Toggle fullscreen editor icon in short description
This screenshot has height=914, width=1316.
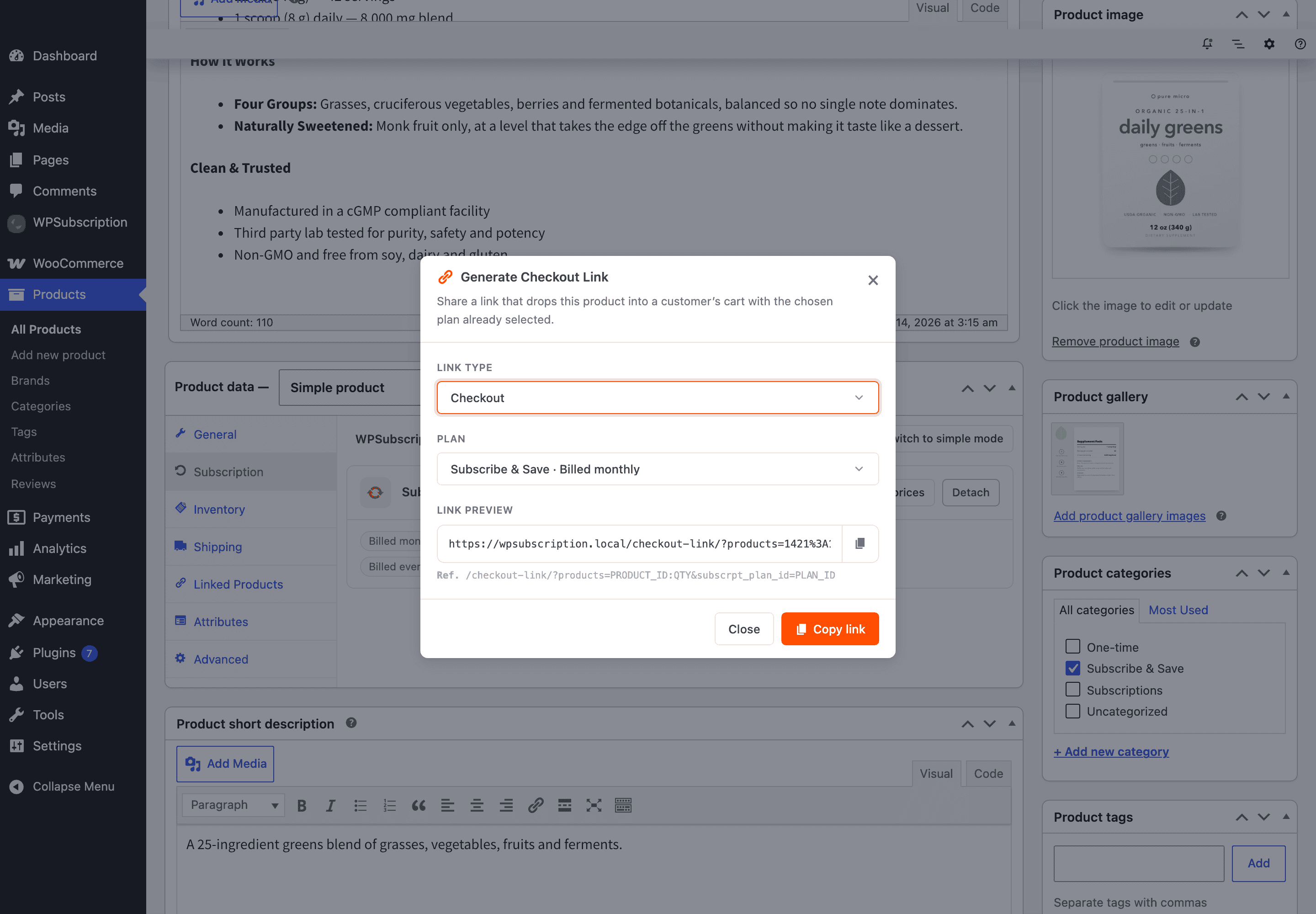point(594,806)
